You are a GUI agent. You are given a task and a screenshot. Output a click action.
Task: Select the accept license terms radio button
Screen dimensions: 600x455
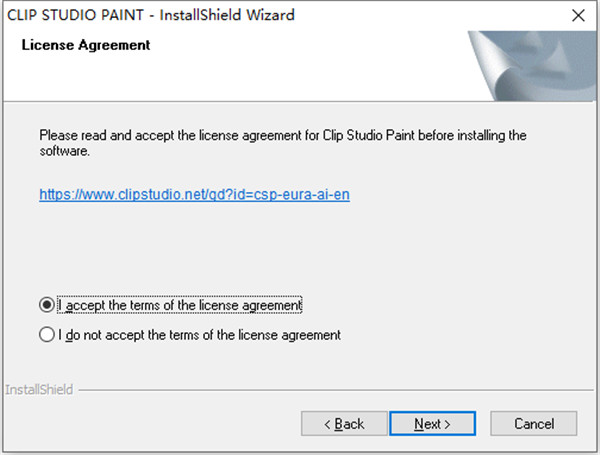[x=47, y=304]
